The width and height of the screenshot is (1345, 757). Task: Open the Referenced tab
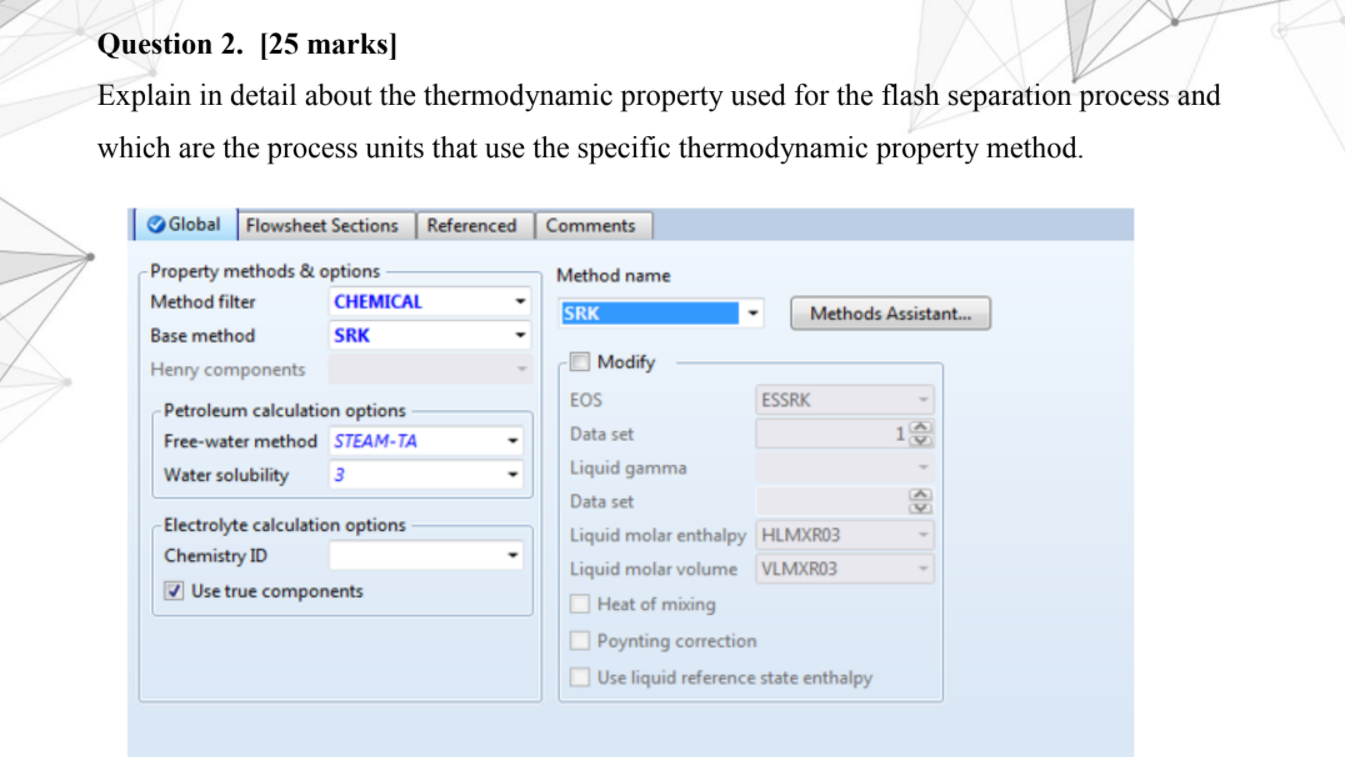coord(472,226)
